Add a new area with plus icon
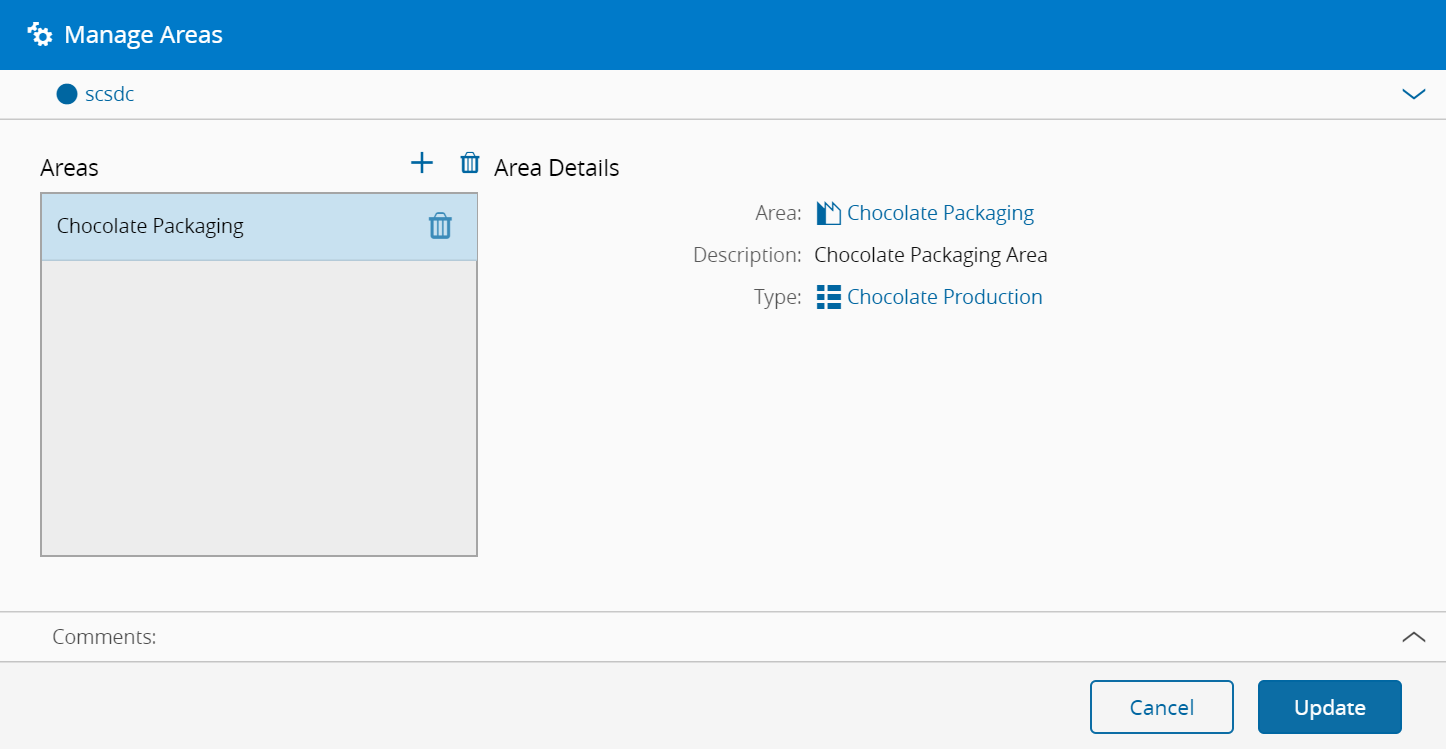This screenshot has width=1446, height=749. [422, 164]
